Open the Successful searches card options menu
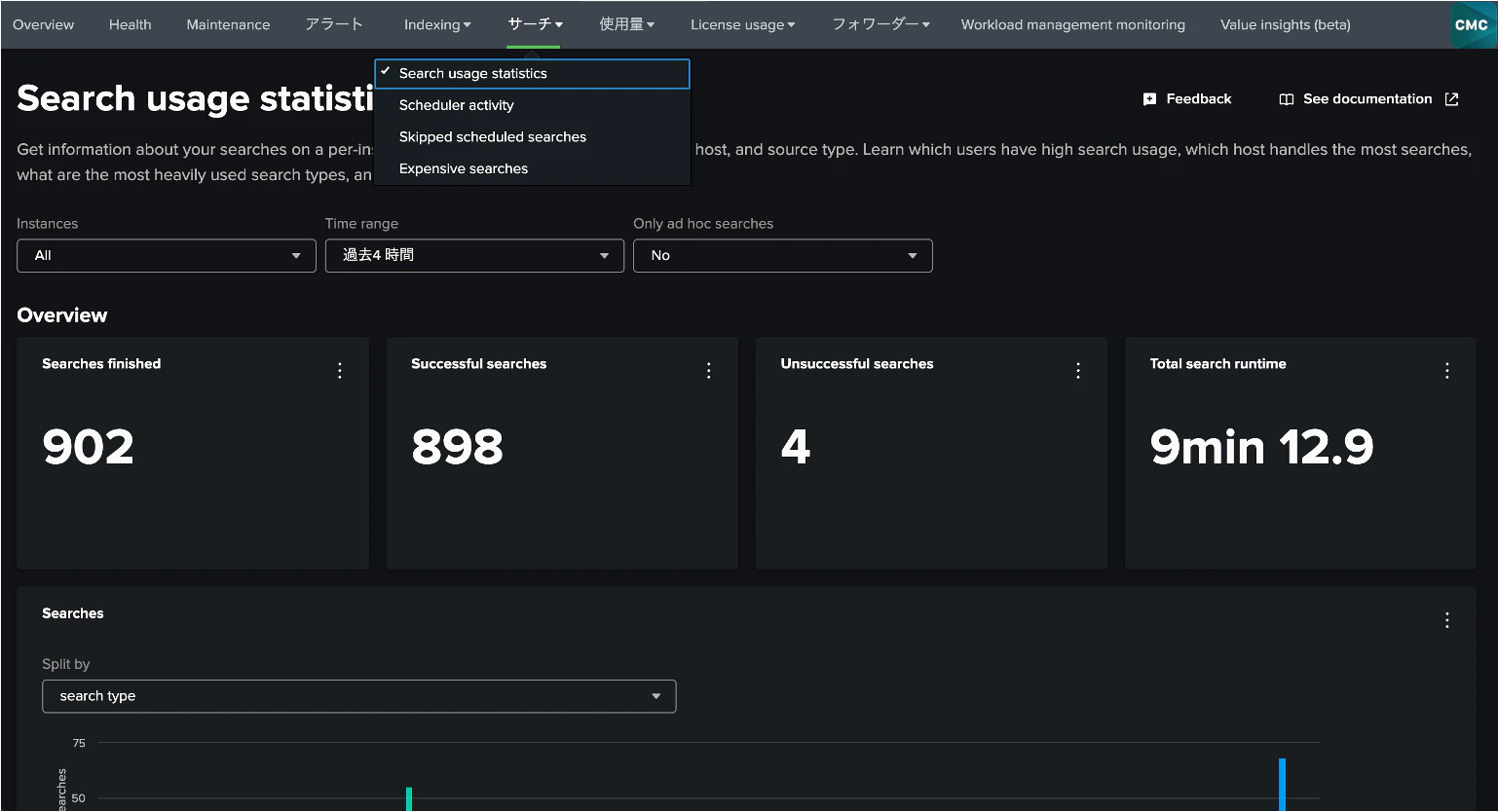The image size is (1498, 812). 708,370
